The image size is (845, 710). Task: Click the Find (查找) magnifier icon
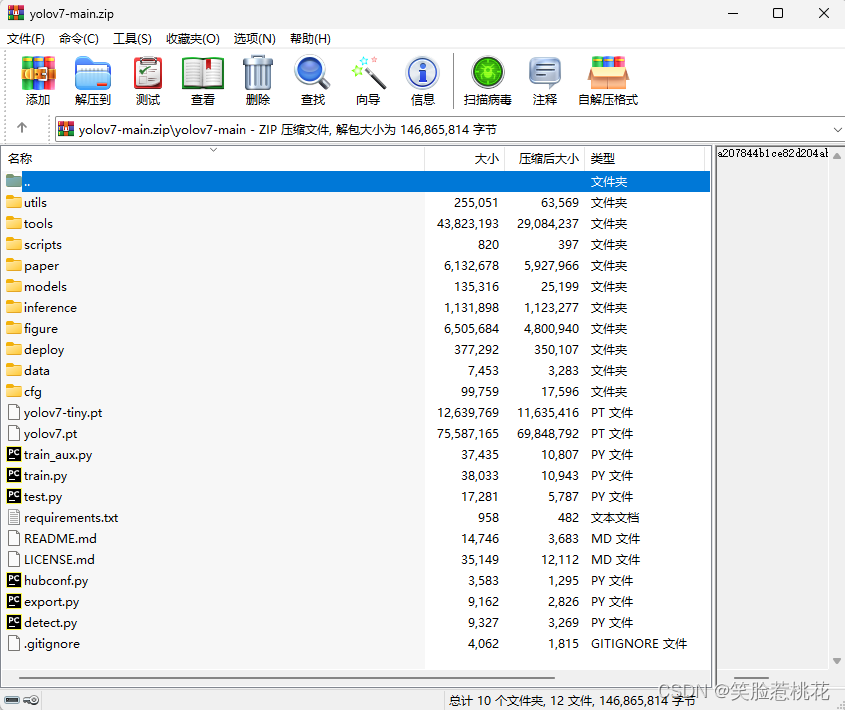click(x=313, y=73)
